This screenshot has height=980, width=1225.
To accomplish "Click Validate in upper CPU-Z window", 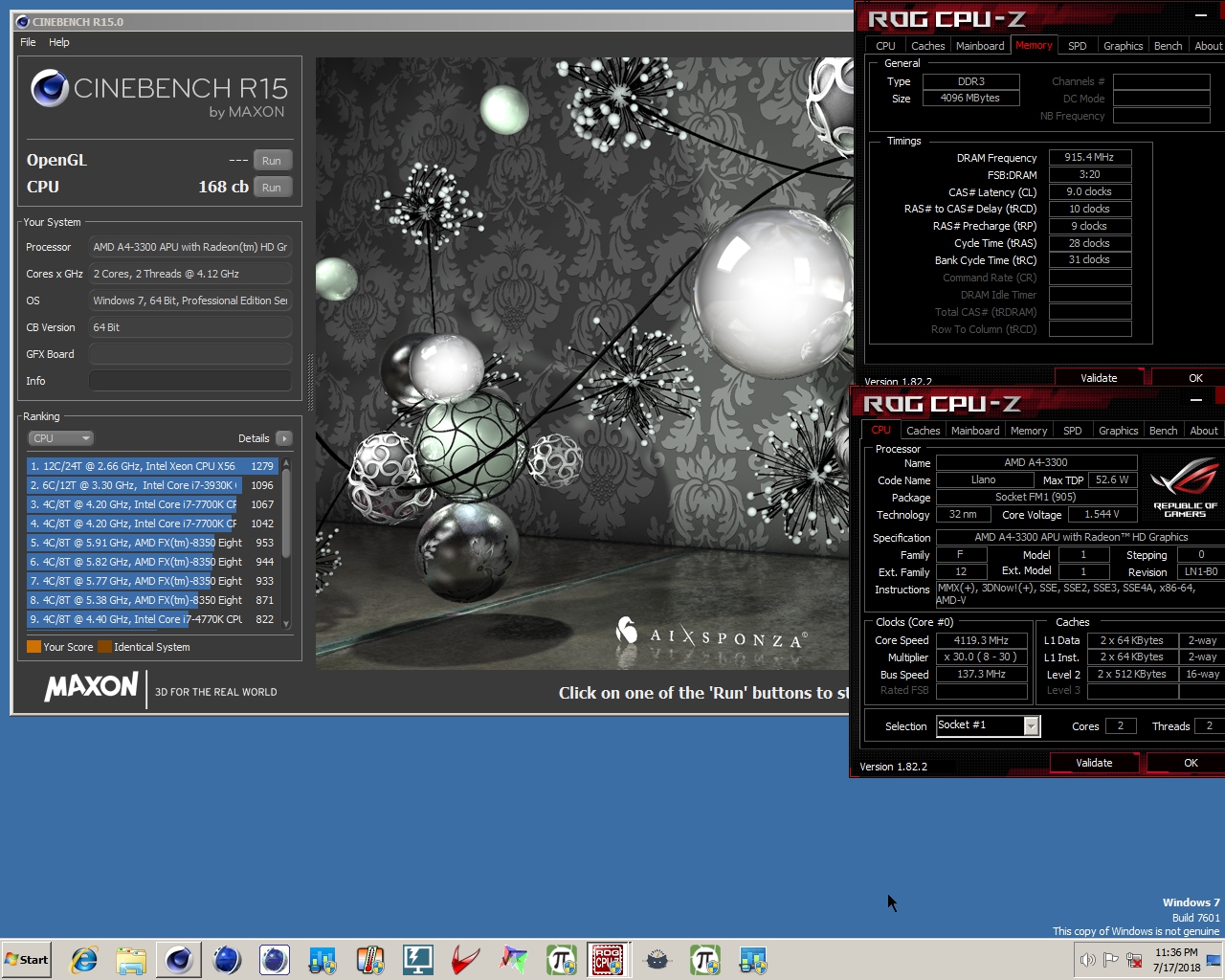I will click(x=1099, y=378).
